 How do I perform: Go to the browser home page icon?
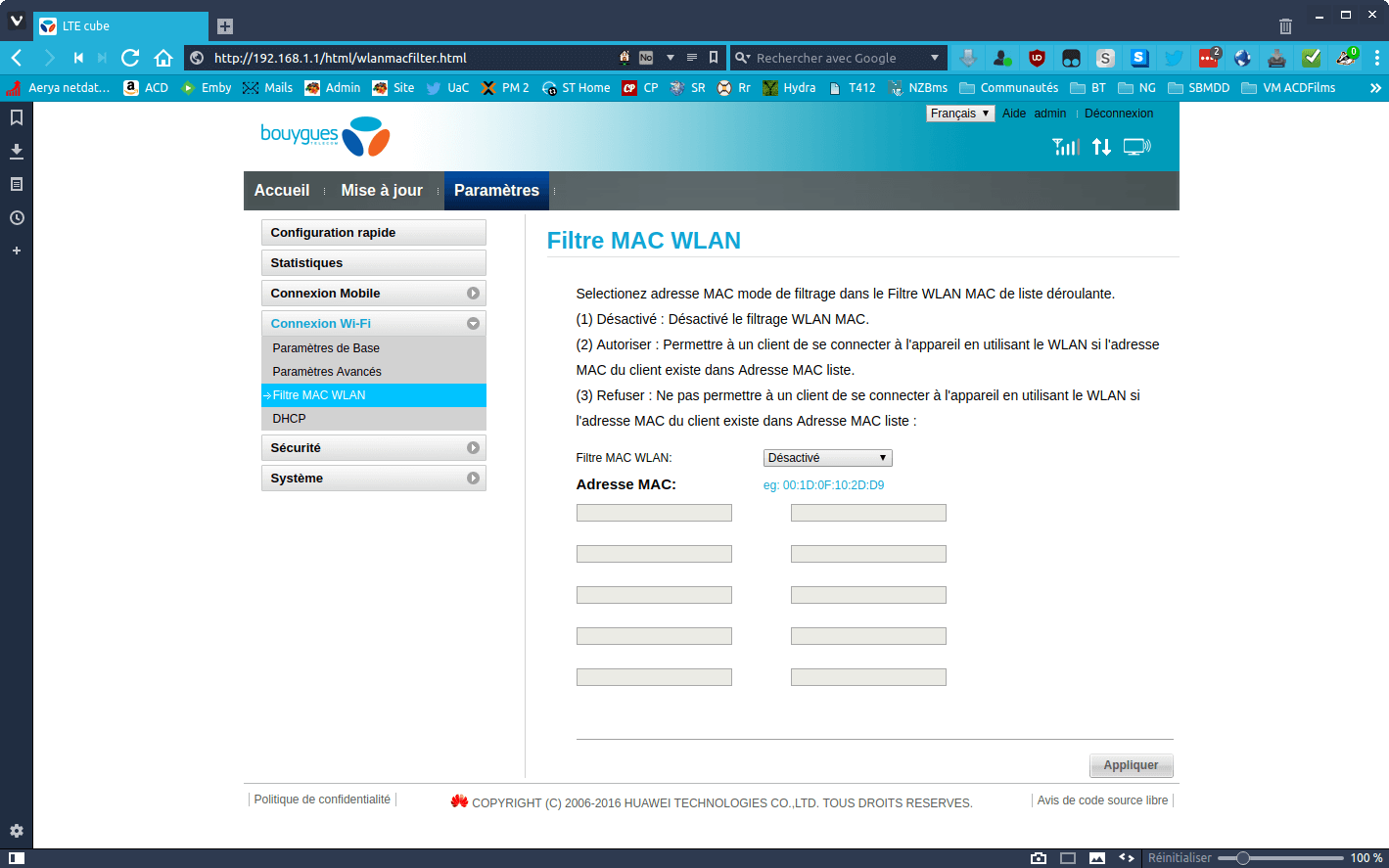point(163,58)
